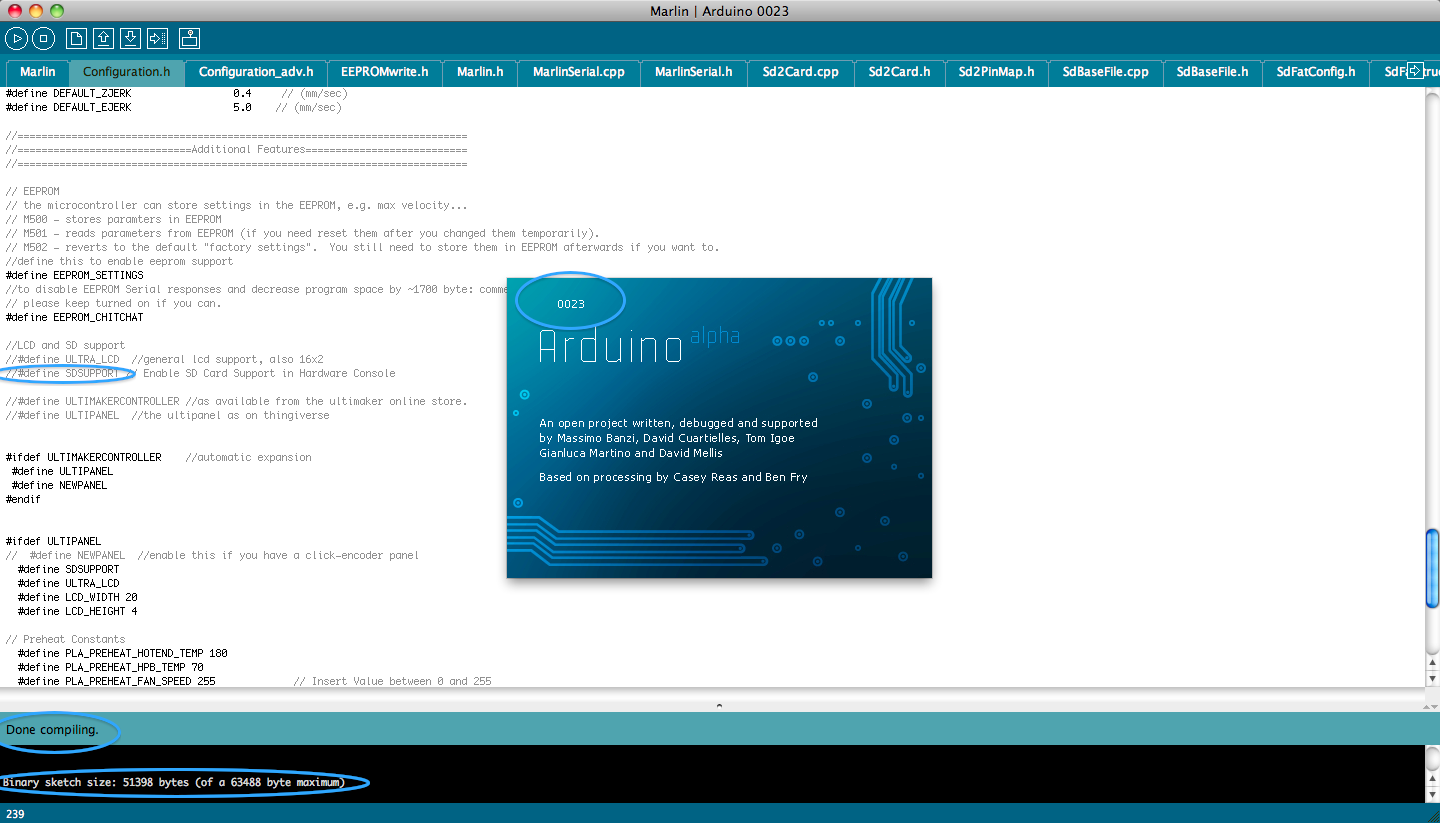
Task: Click the Stop toolbar button
Action: click(x=43, y=39)
